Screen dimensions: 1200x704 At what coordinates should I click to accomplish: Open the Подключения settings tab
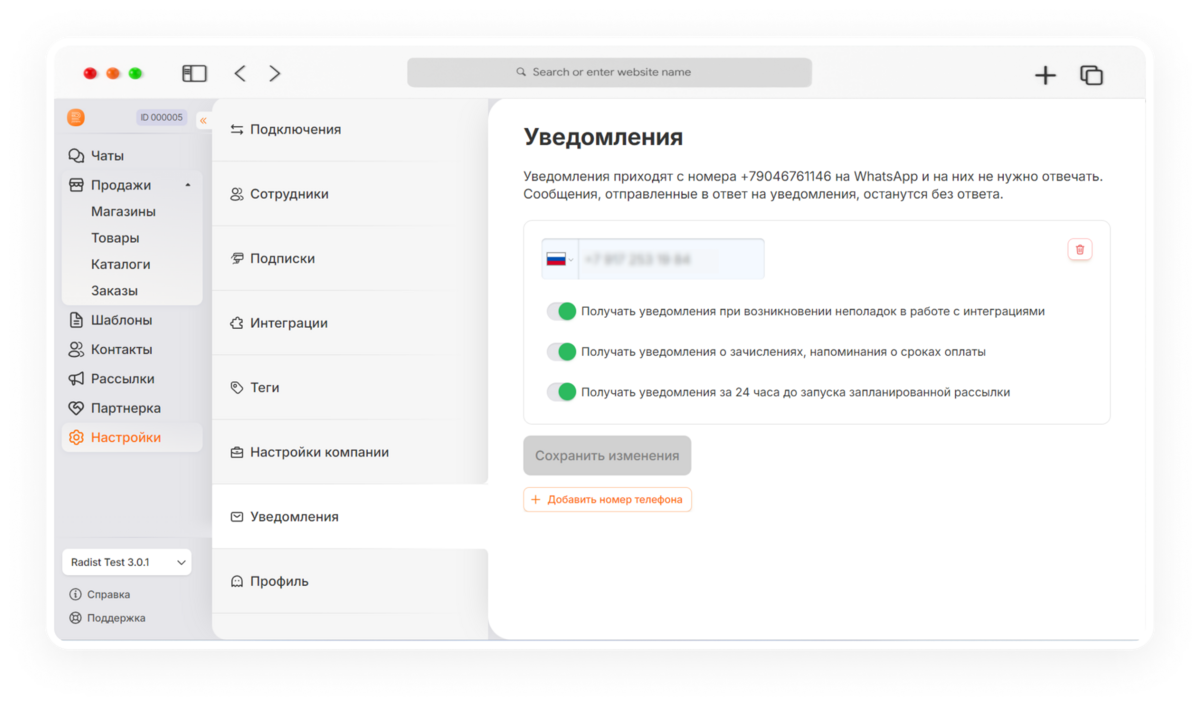(x=350, y=129)
